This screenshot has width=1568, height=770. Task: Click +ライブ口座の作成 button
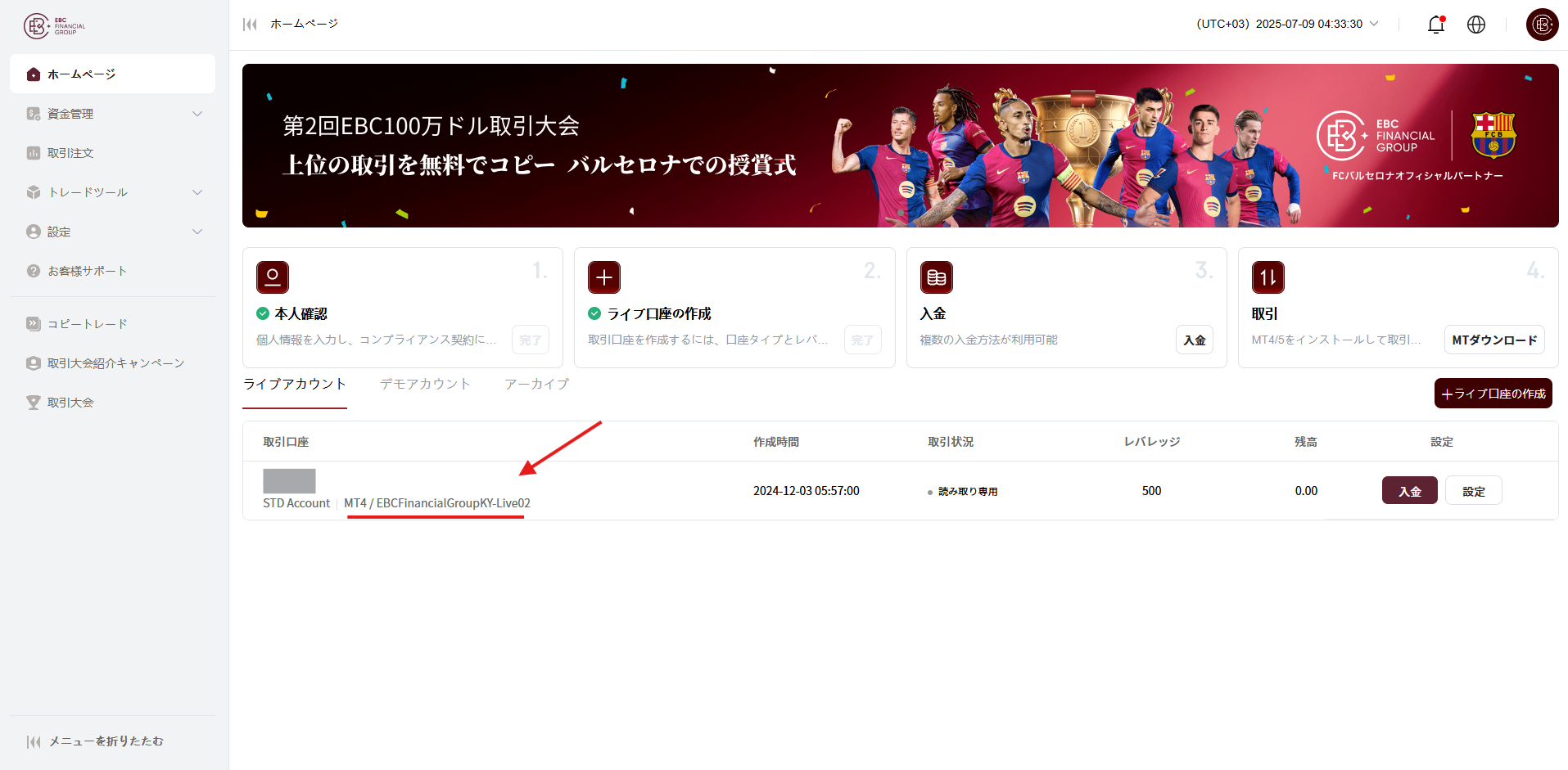point(1493,394)
